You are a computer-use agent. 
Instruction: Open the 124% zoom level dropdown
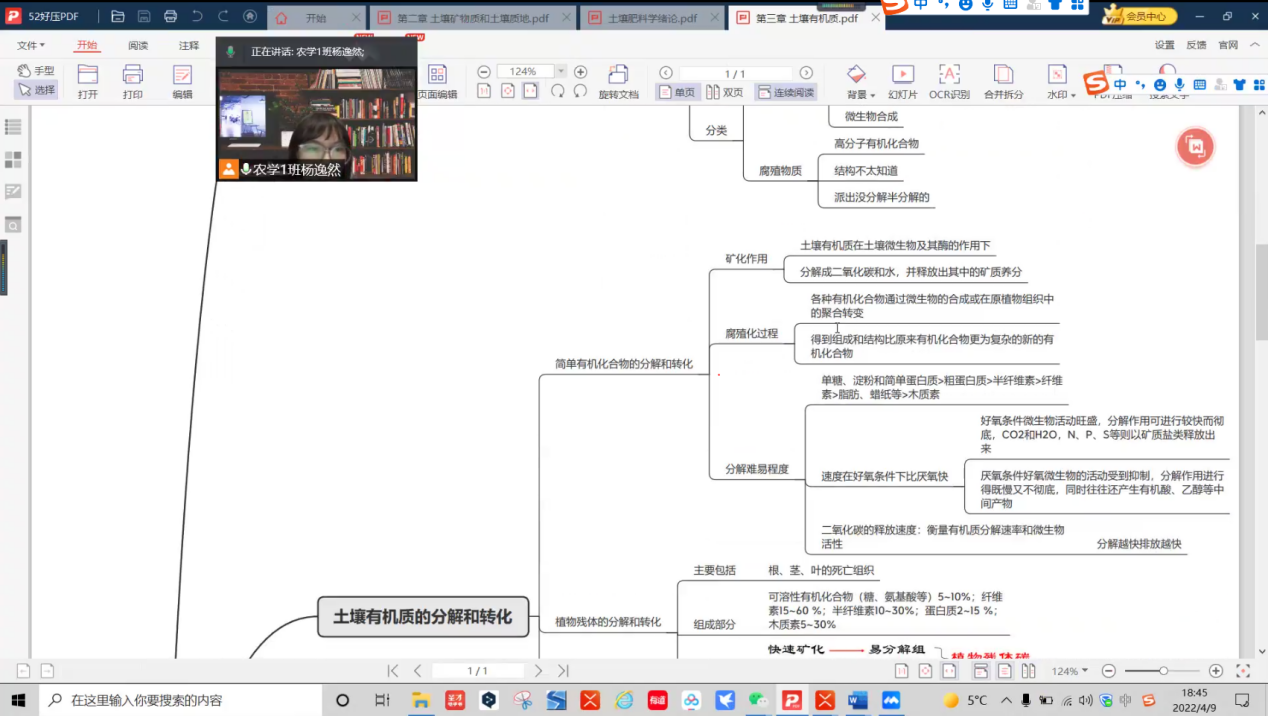tap(561, 72)
